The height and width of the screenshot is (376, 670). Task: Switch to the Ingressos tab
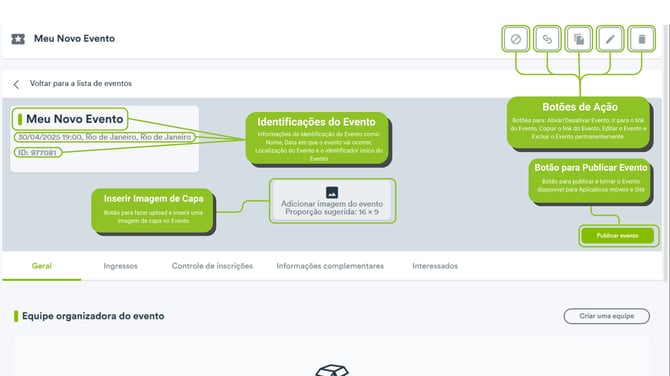(x=120, y=266)
